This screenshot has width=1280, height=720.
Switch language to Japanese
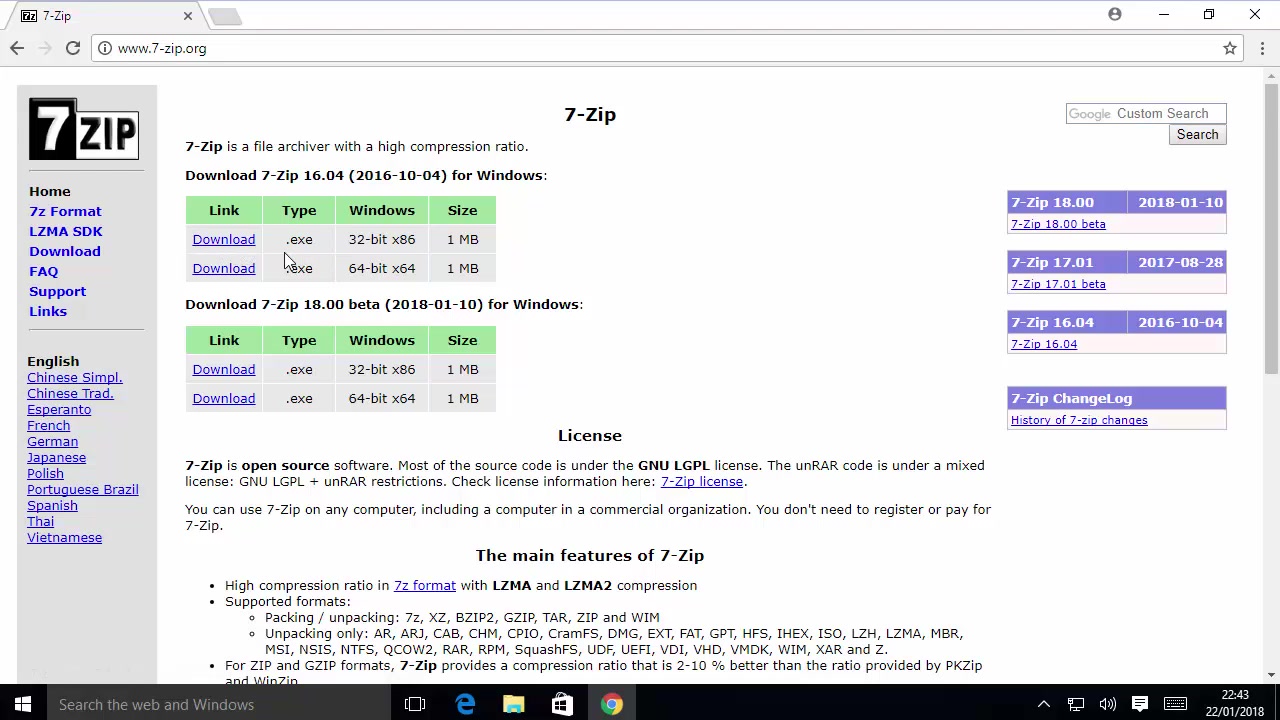(x=57, y=457)
